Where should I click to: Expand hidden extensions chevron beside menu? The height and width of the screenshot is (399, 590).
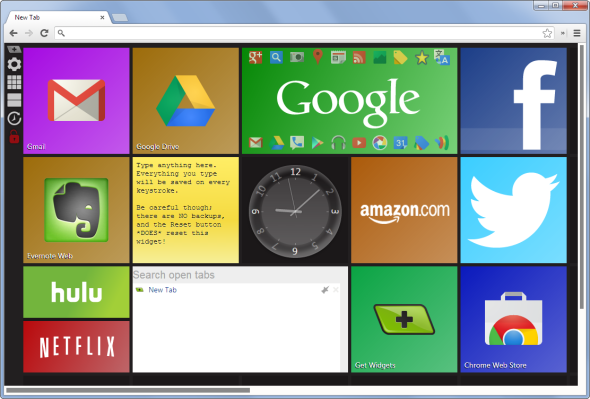coord(563,33)
